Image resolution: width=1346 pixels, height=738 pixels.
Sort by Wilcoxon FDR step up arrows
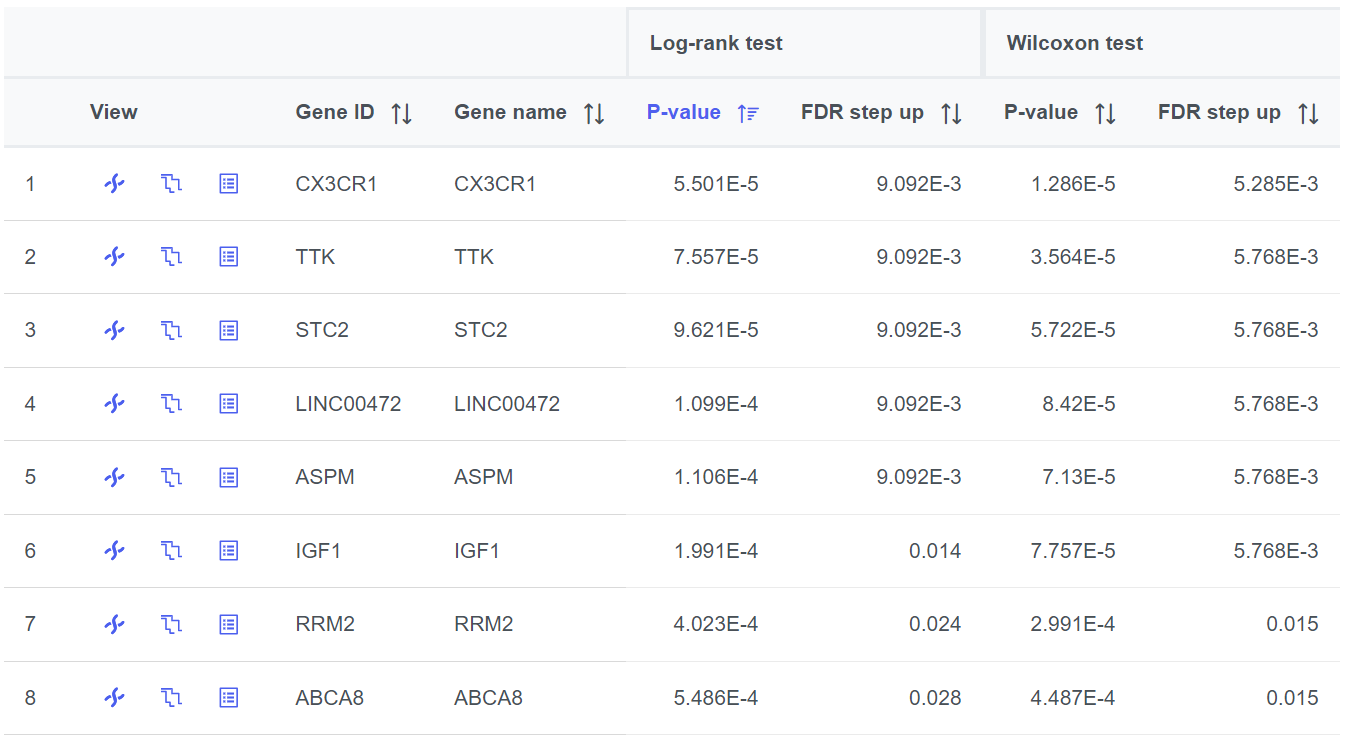click(x=1308, y=113)
